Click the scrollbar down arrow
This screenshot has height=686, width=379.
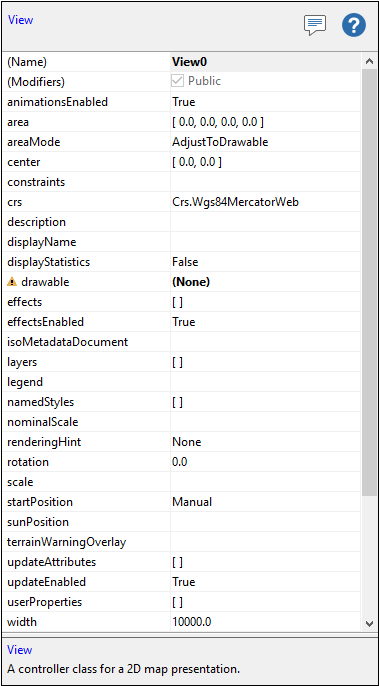pos(369,623)
